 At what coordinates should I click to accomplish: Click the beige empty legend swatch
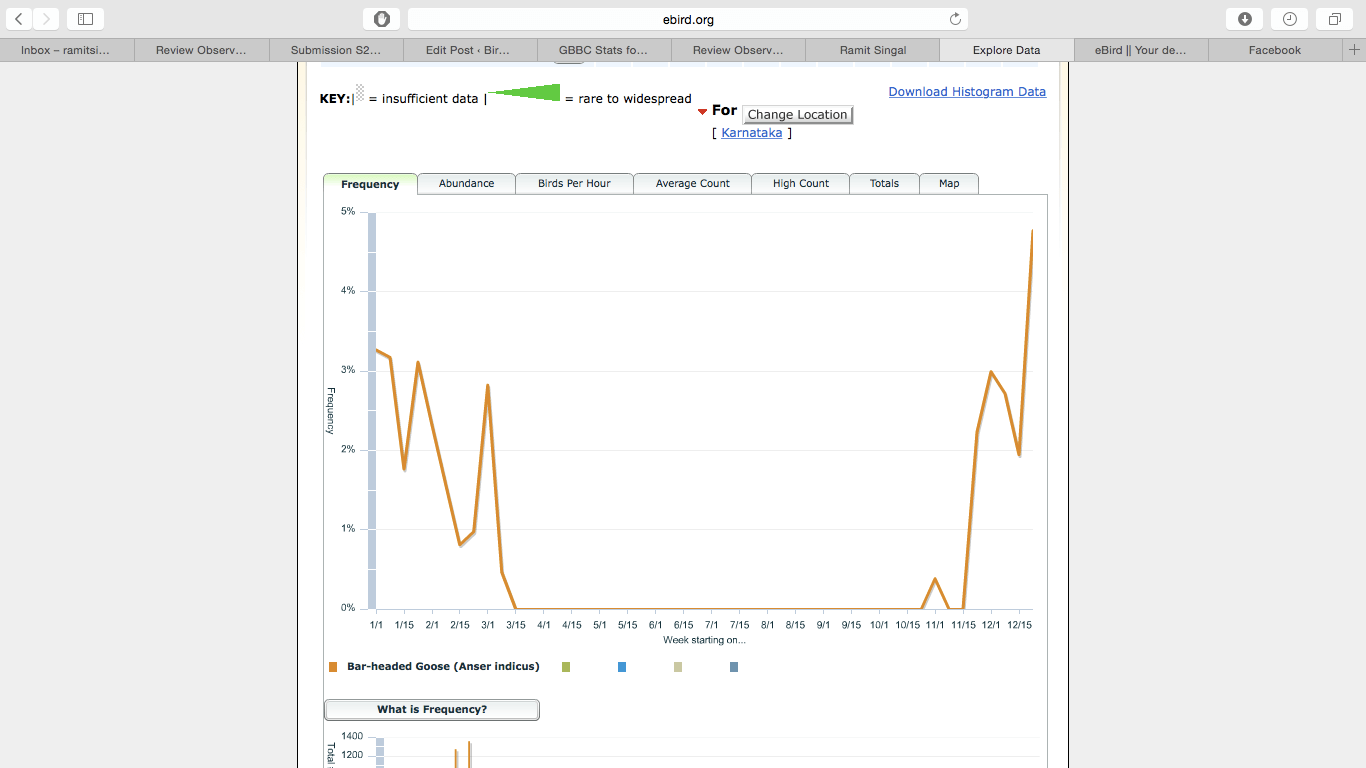[678, 666]
